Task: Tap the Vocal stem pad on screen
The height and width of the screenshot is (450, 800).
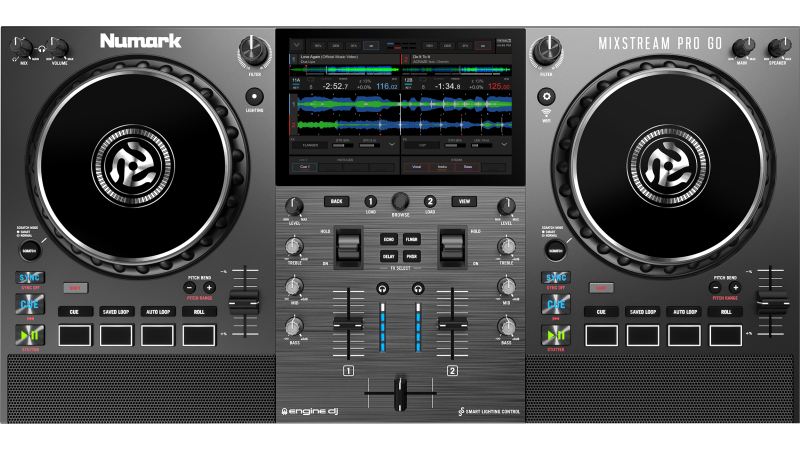Action: [417, 166]
